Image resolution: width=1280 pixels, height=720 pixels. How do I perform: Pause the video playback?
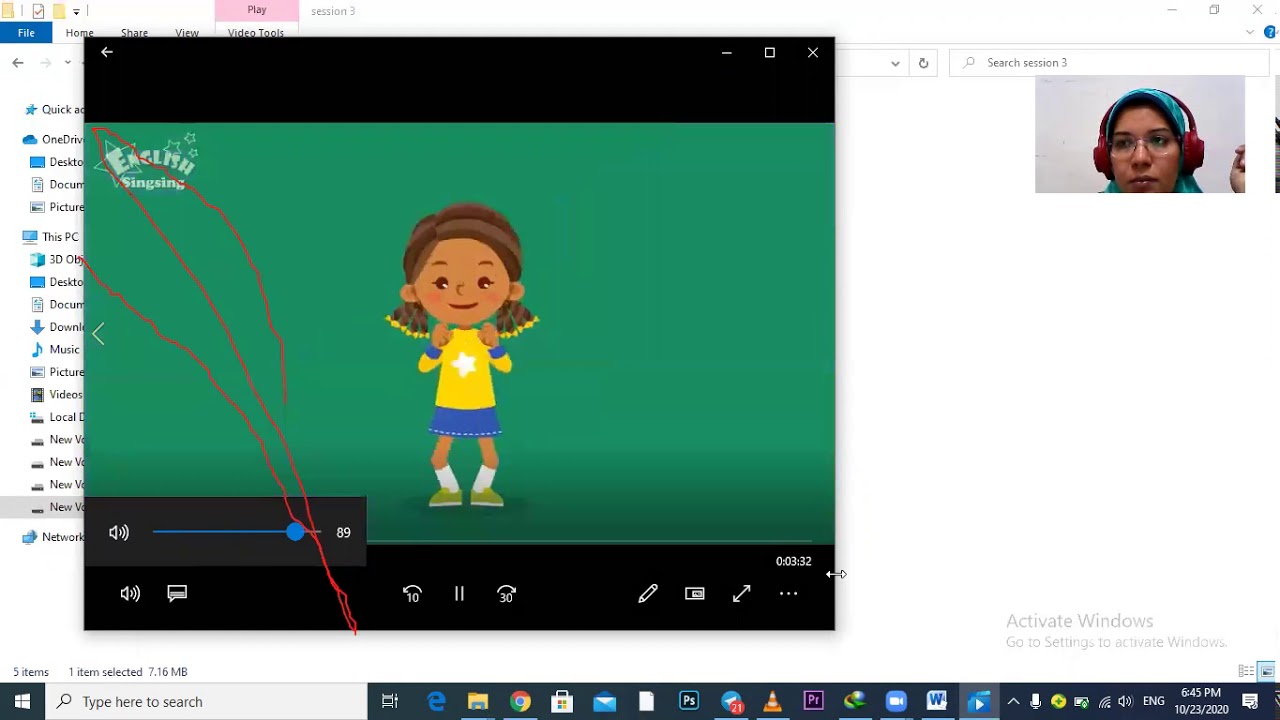click(x=459, y=594)
